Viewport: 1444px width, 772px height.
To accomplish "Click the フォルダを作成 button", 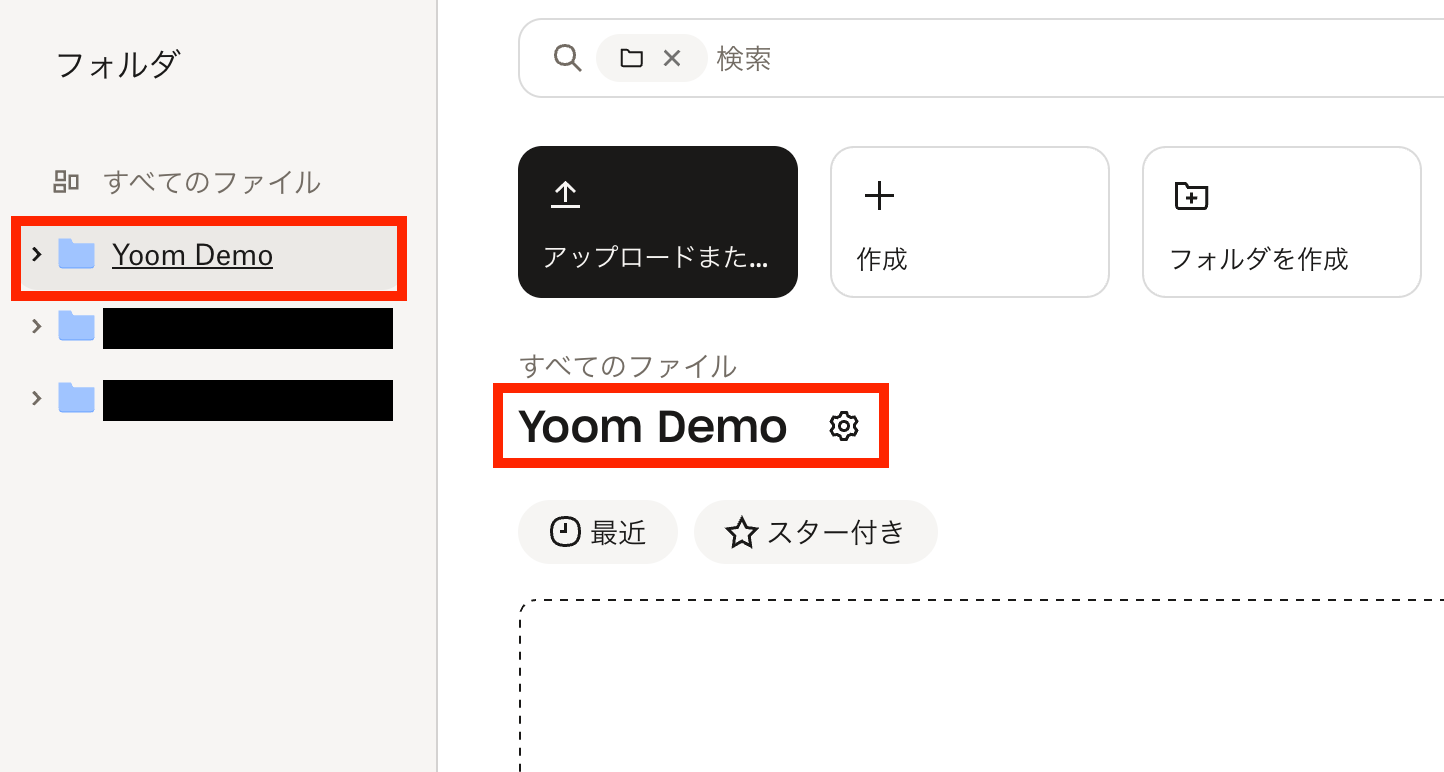I will (1282, 222).
